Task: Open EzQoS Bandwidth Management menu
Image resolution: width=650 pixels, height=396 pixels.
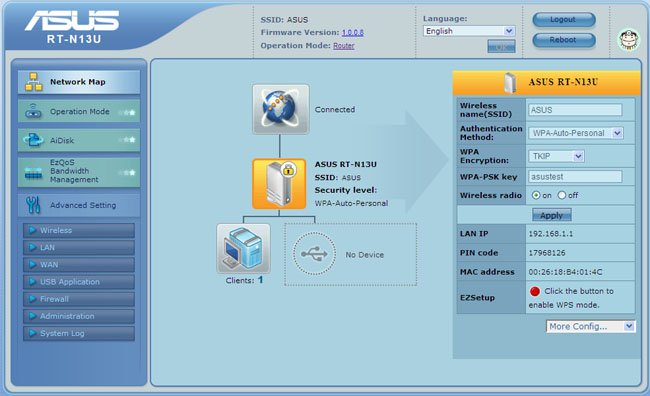Action: pos(79,172)
